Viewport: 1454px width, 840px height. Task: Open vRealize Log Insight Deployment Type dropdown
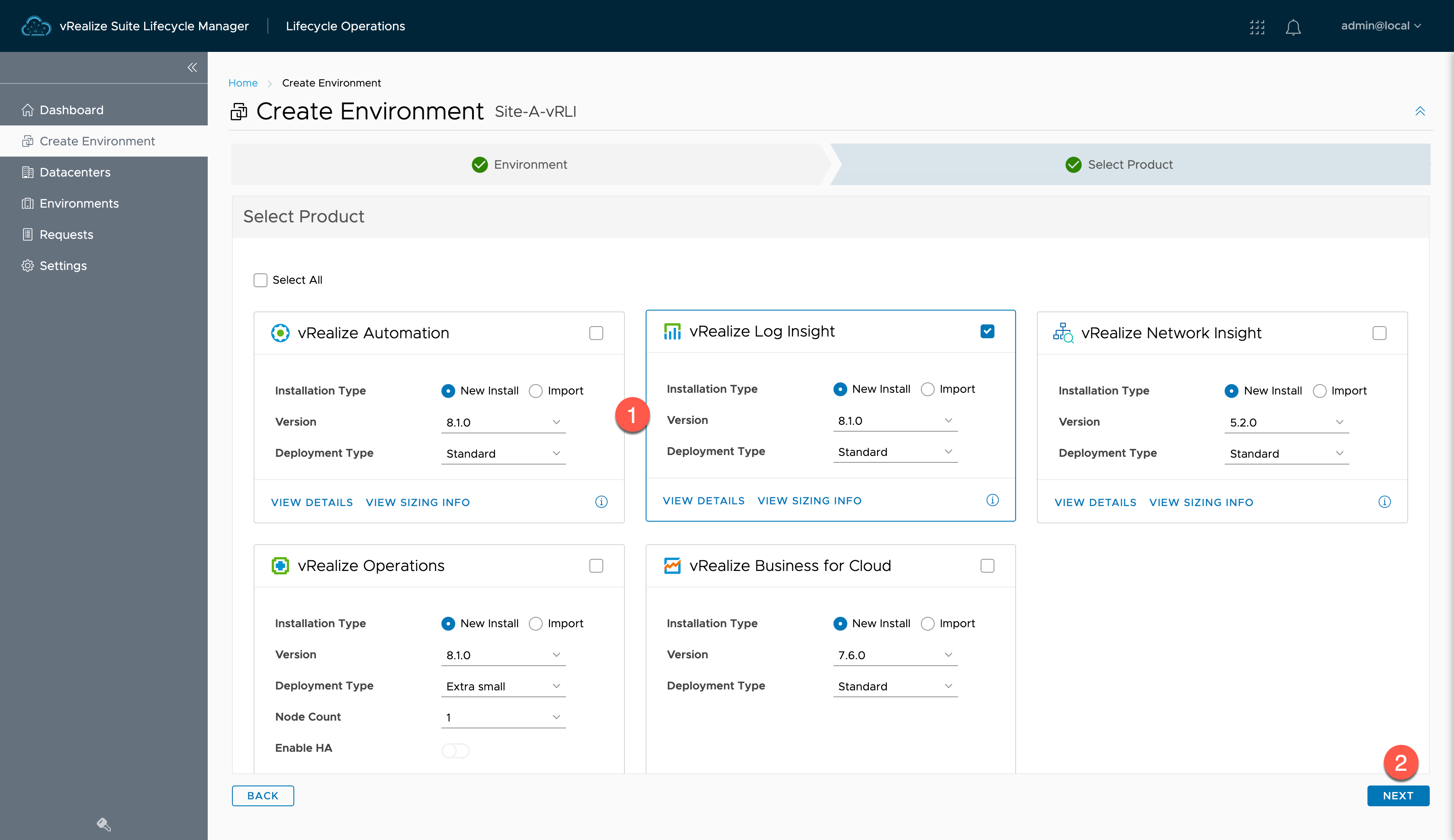click(x=895, y=452)
